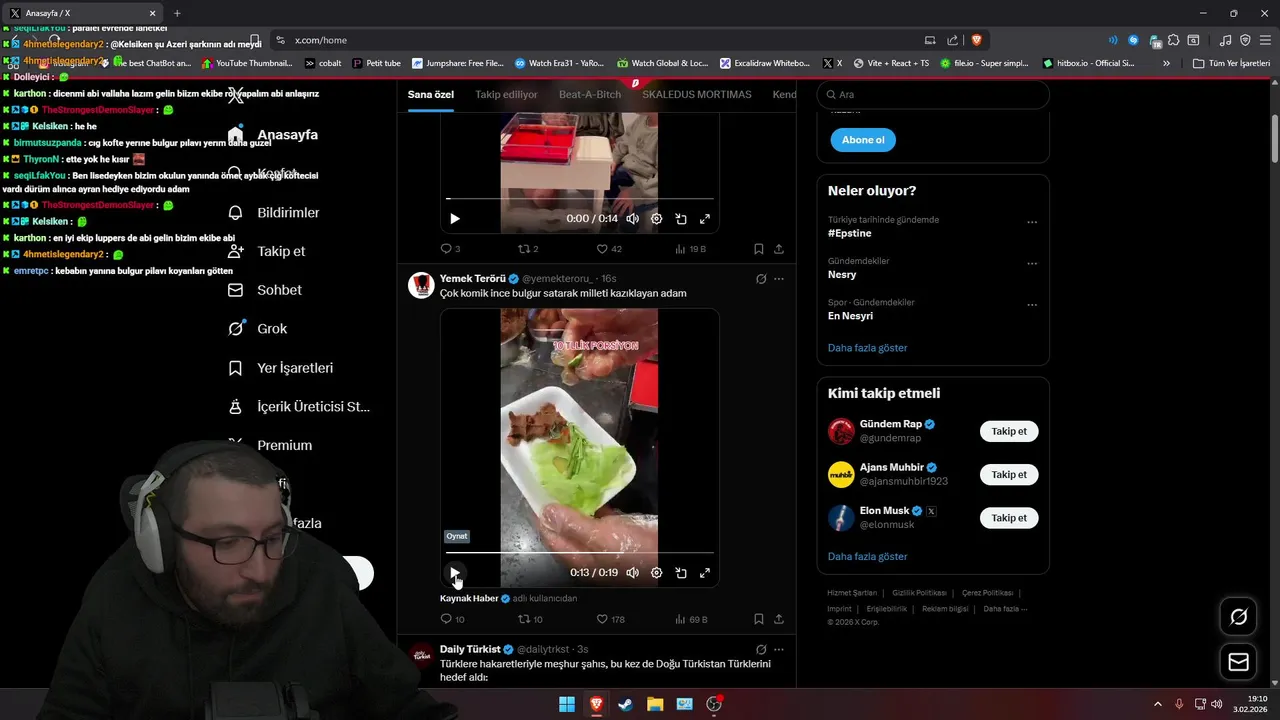Reply to the Yemek Terörü post with 10 replies

point(452,619)
